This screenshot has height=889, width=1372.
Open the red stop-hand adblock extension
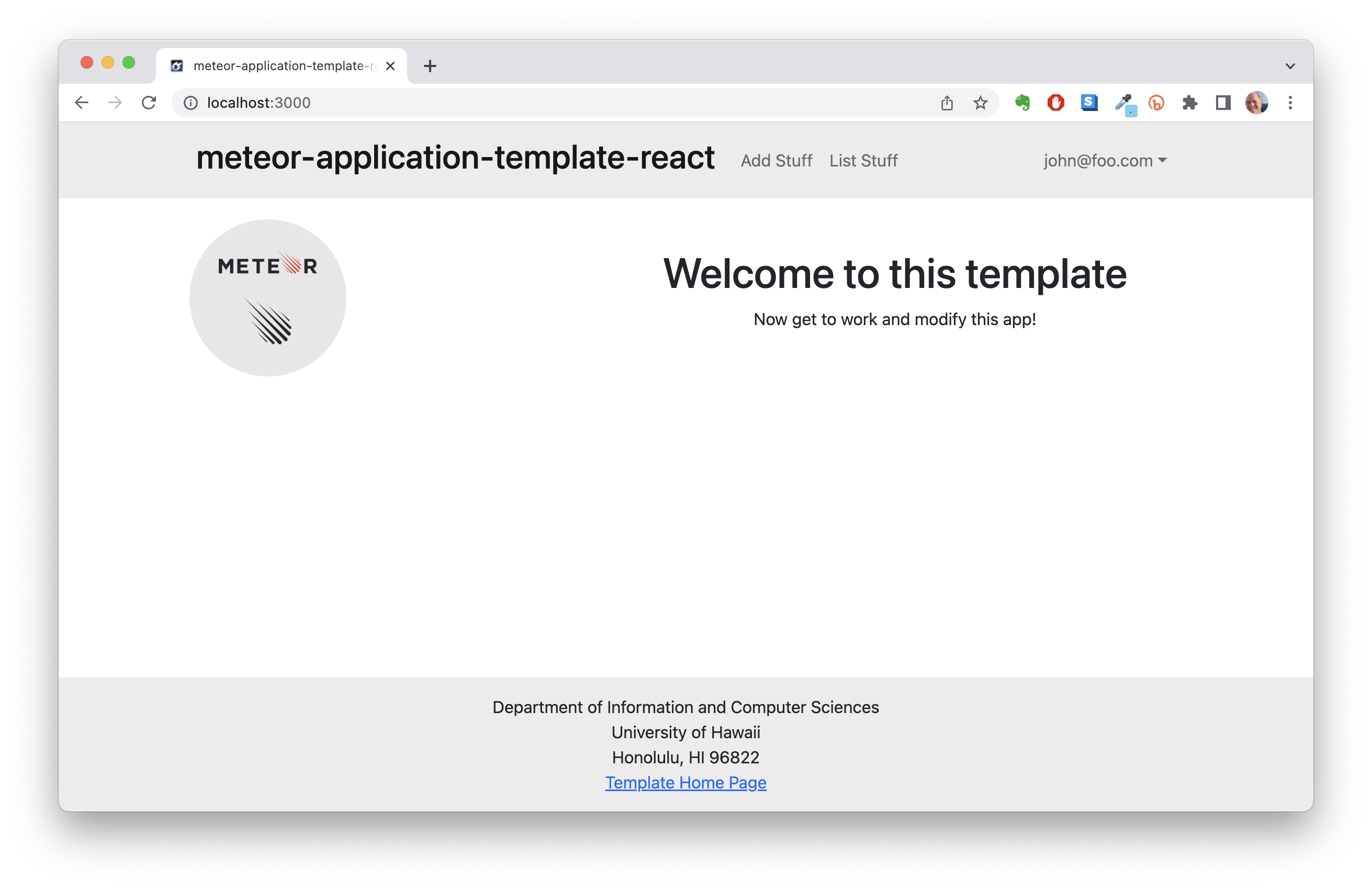(x=1055, y=103)
